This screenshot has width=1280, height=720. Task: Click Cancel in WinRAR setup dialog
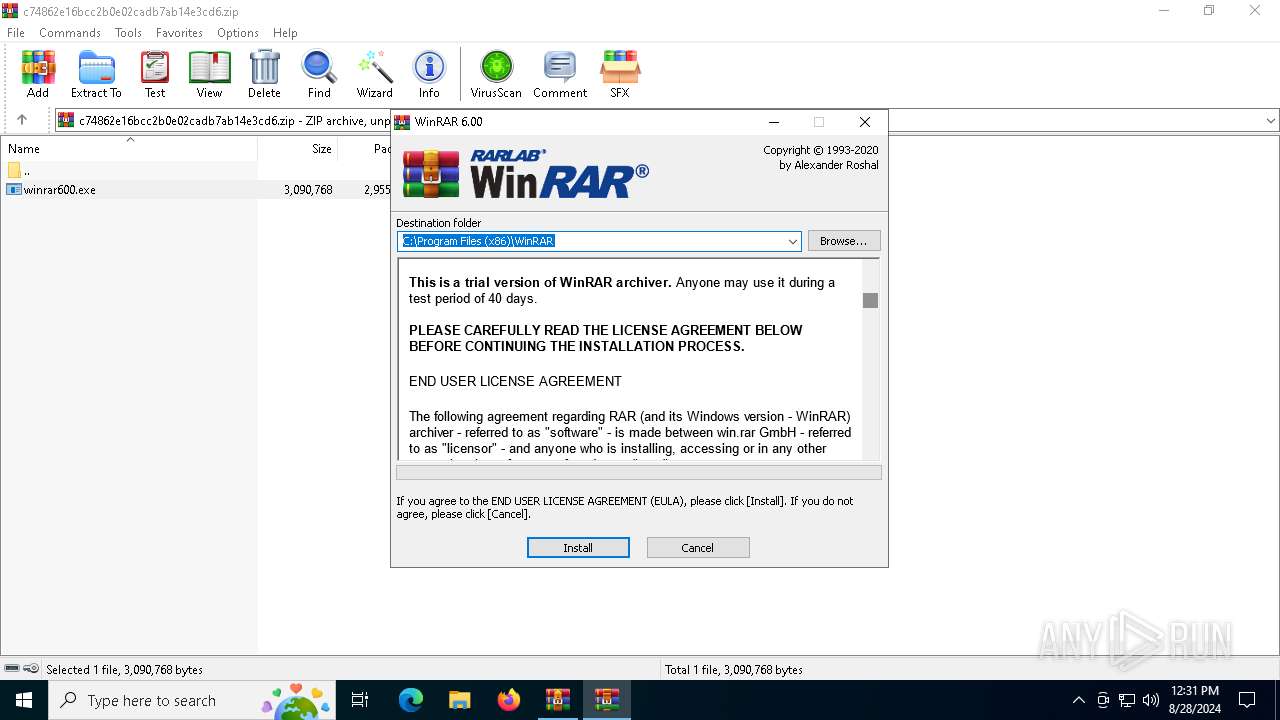tap(698, 547)
